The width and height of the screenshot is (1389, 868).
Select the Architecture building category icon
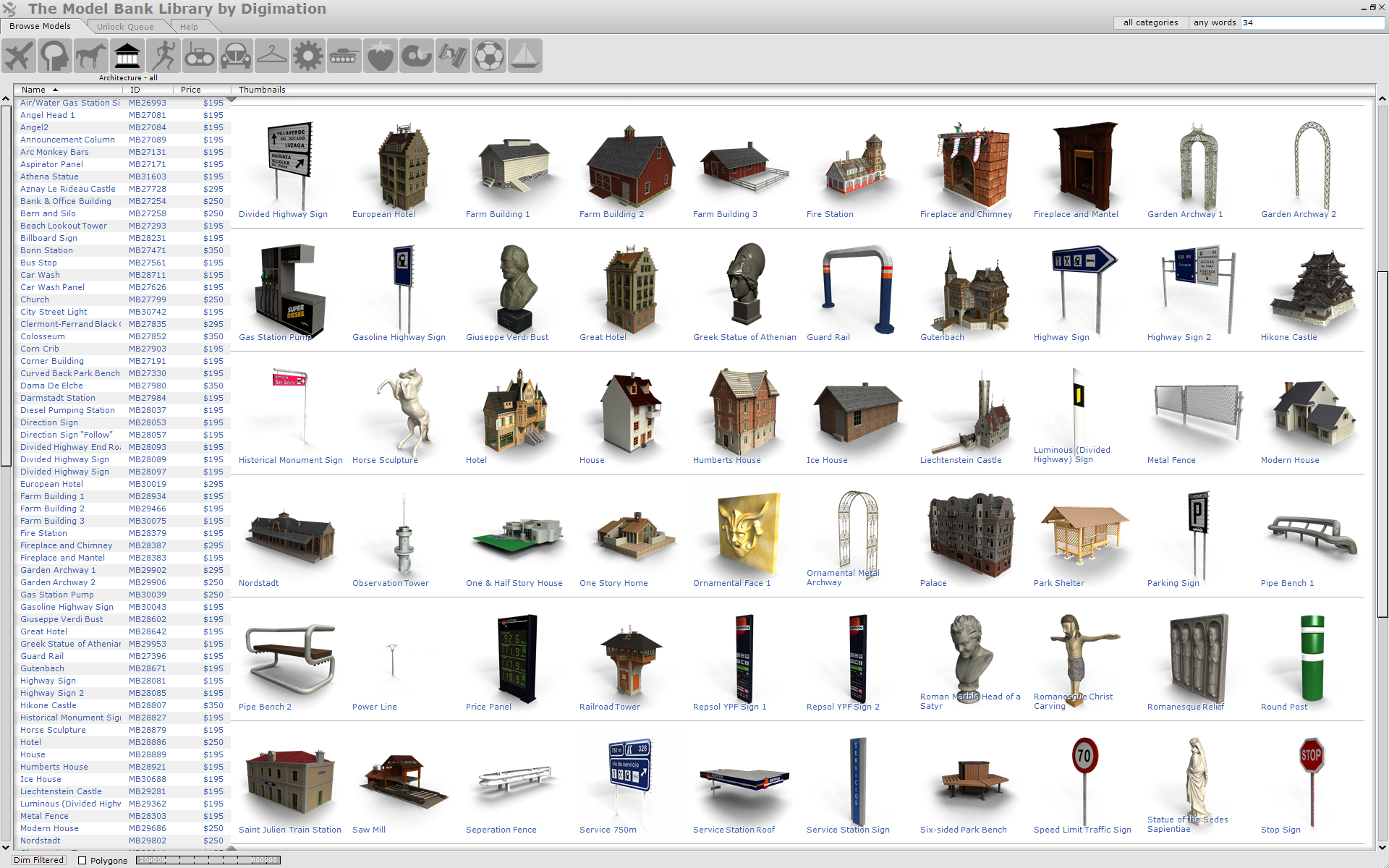click(127, 56)
